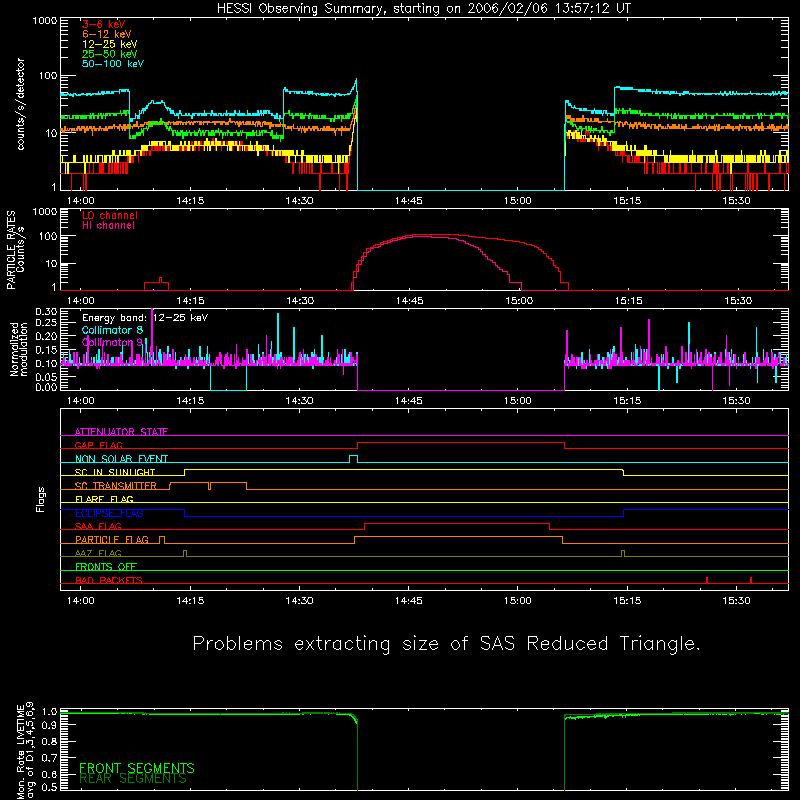This screenshot has height=800, width=800.
Task: Select the PARTICLE FLAG label
Action: coord(112,540)
